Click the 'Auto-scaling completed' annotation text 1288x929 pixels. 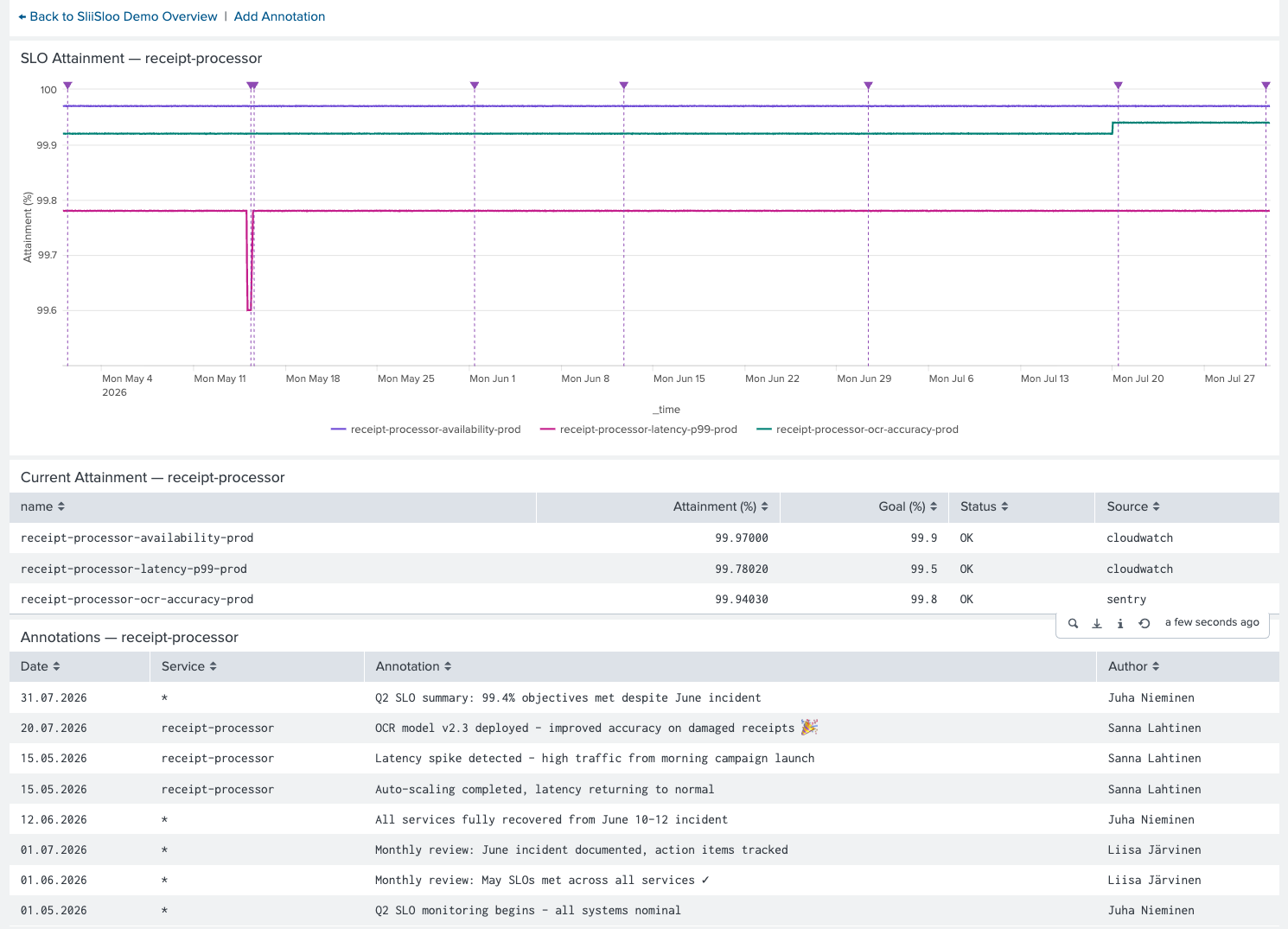pos(545,789)
